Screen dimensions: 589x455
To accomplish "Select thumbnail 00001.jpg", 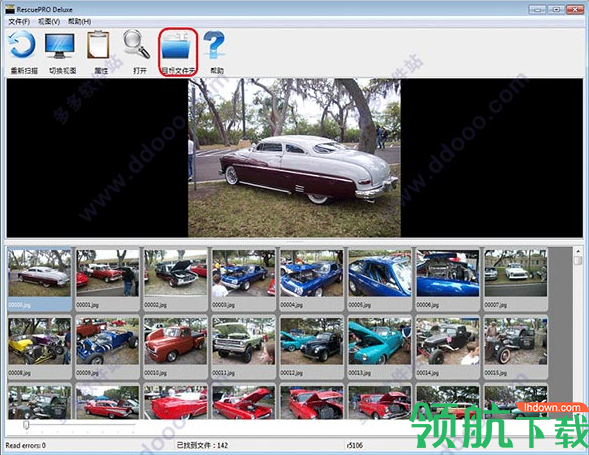I will tap(107, 279).
